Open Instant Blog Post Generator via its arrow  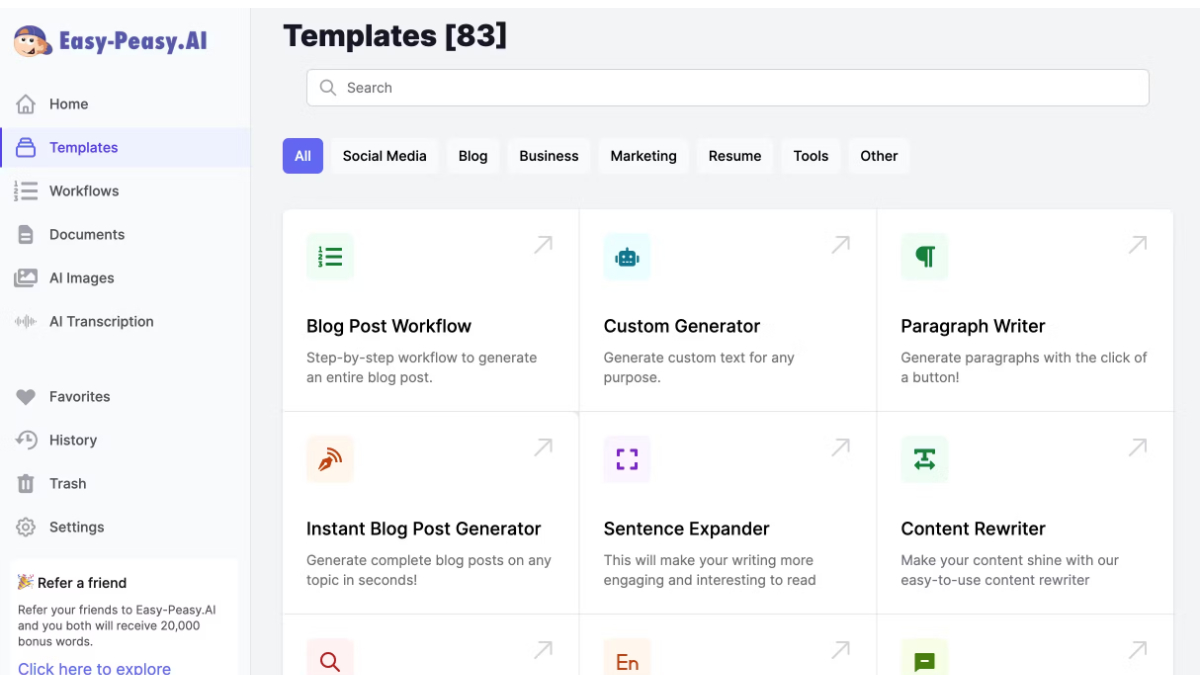543,448
